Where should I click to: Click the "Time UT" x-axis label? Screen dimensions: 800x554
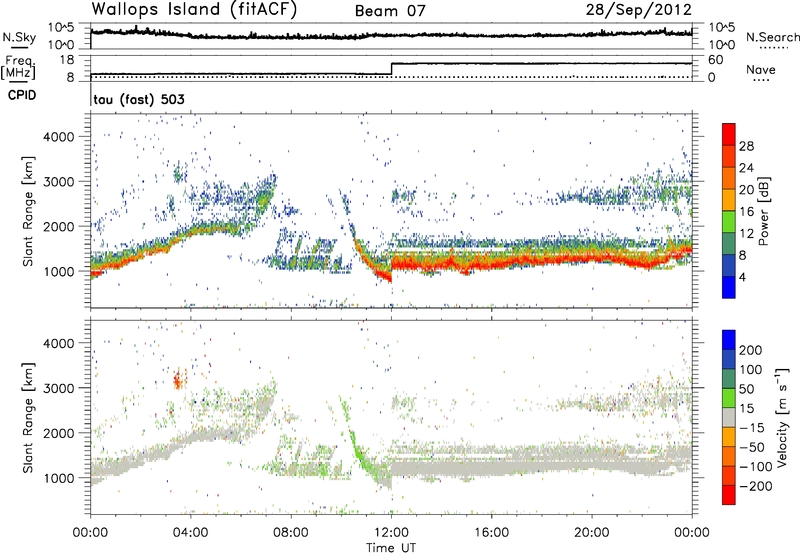[x=391, y=548]
